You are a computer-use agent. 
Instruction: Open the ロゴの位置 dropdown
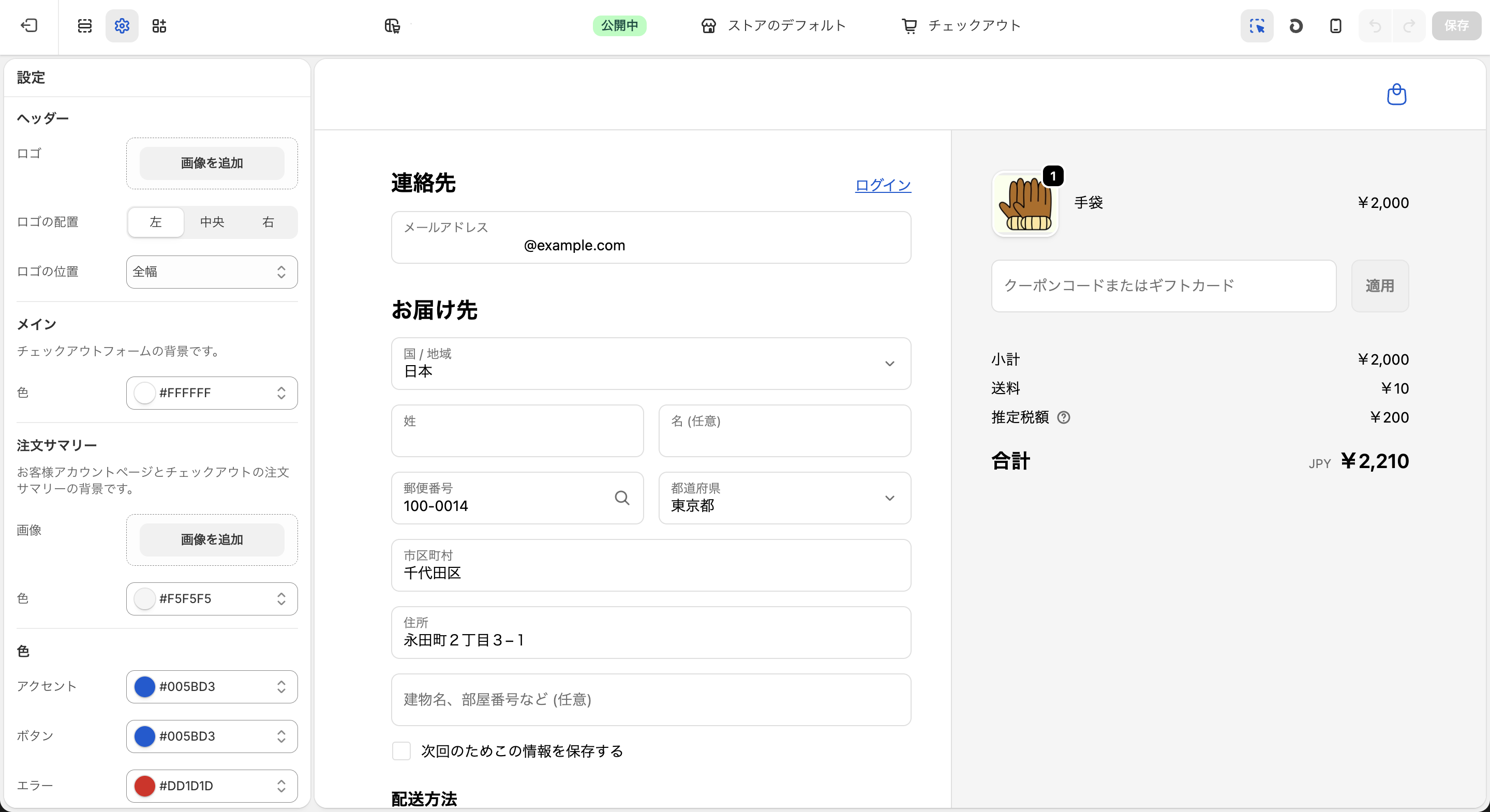(x=211, y=272)
